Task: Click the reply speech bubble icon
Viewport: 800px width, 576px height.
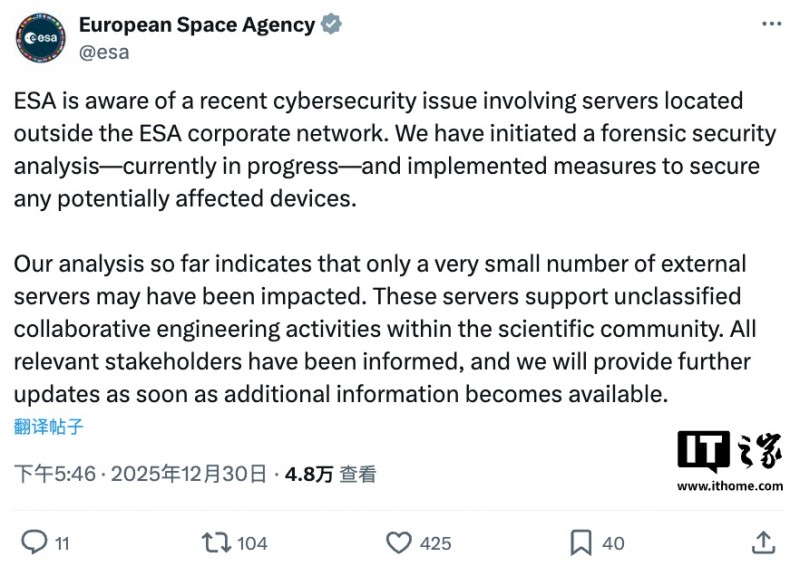Action: (x=34, y=542)
